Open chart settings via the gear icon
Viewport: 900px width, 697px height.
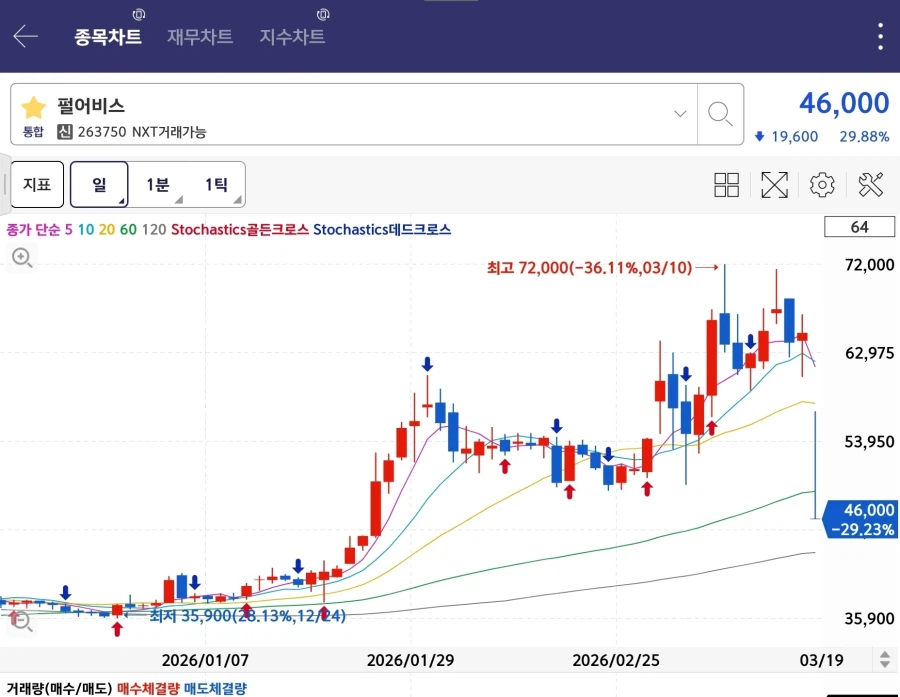tap(821, 184)
